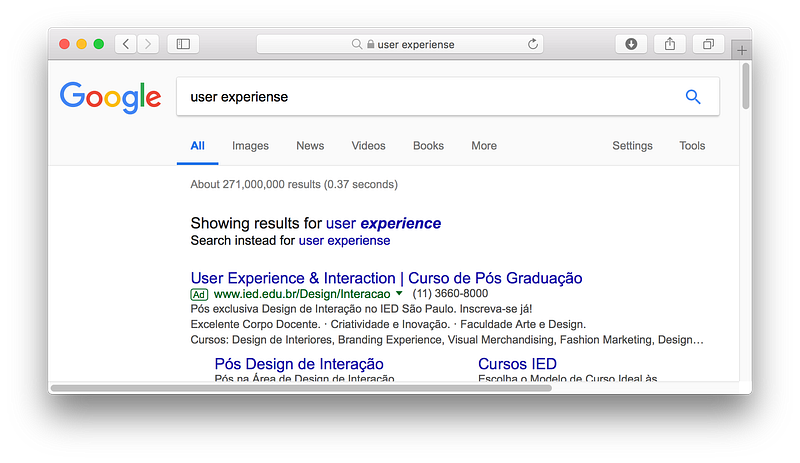The width and height of the screenshot is (800, 463).
Task: Switch to the News tab
Action: [310, 145]
